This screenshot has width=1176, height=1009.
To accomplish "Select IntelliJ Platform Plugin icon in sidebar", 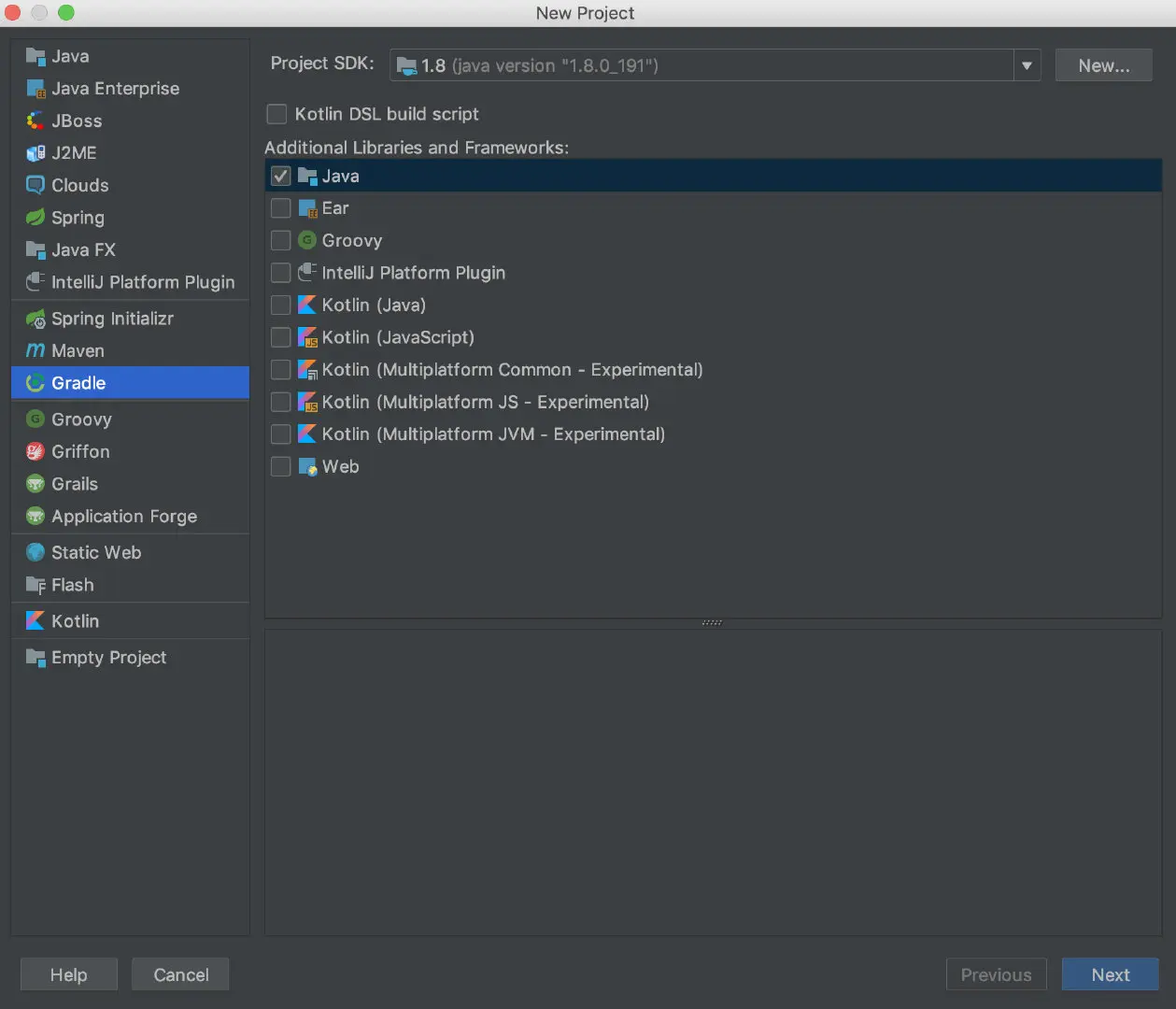I will pyautogui.click(x=35, y=282).
